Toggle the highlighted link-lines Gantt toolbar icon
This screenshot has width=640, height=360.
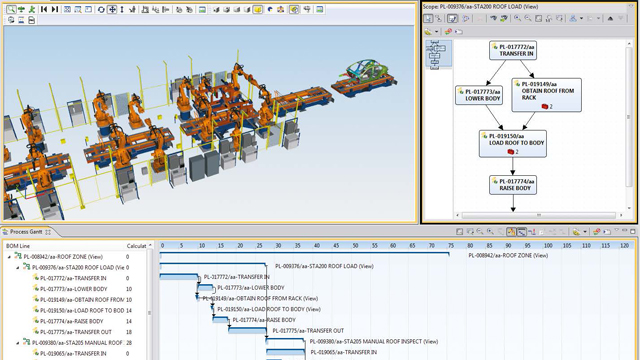coord(522,232)
